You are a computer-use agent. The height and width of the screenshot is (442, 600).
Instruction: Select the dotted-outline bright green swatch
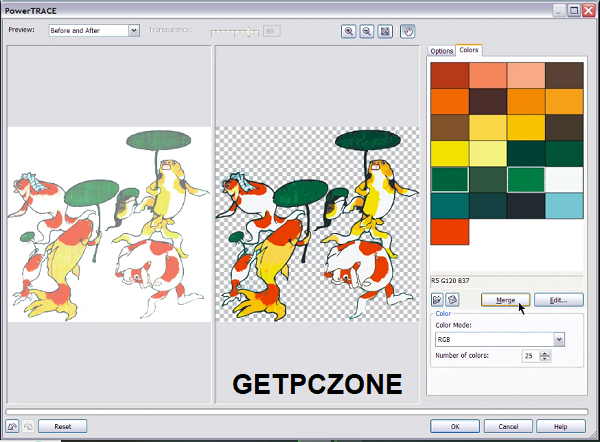point(526,179)
